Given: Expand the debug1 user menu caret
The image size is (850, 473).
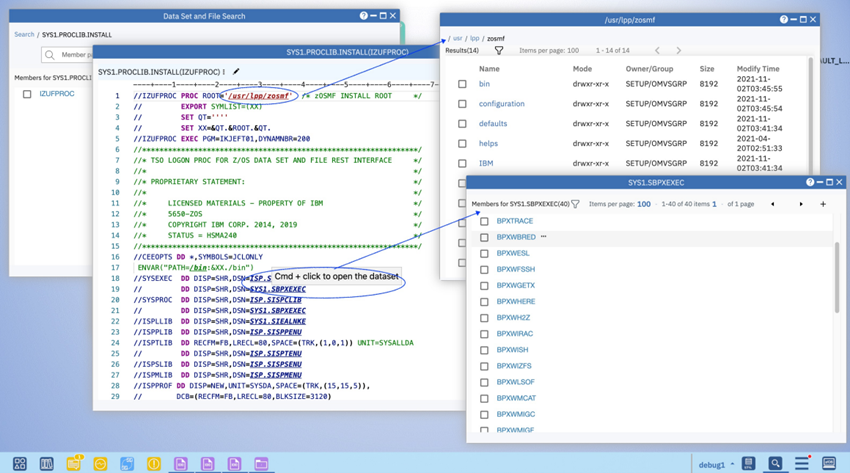Looking at the screenshot, I should point(732,464).
